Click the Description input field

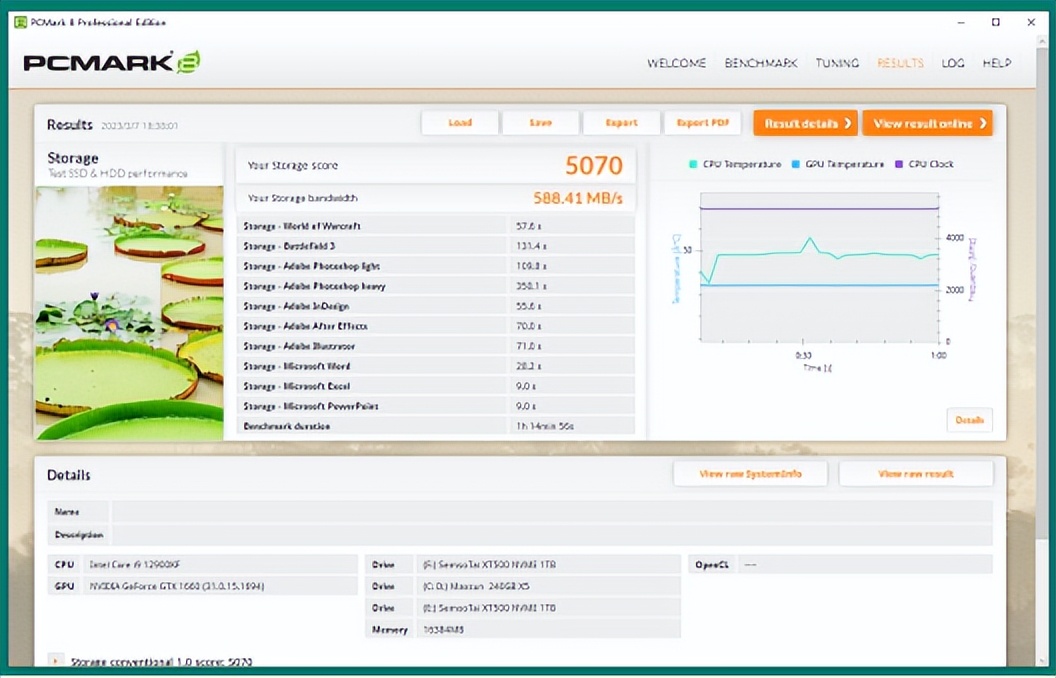(x=552, y=535)
